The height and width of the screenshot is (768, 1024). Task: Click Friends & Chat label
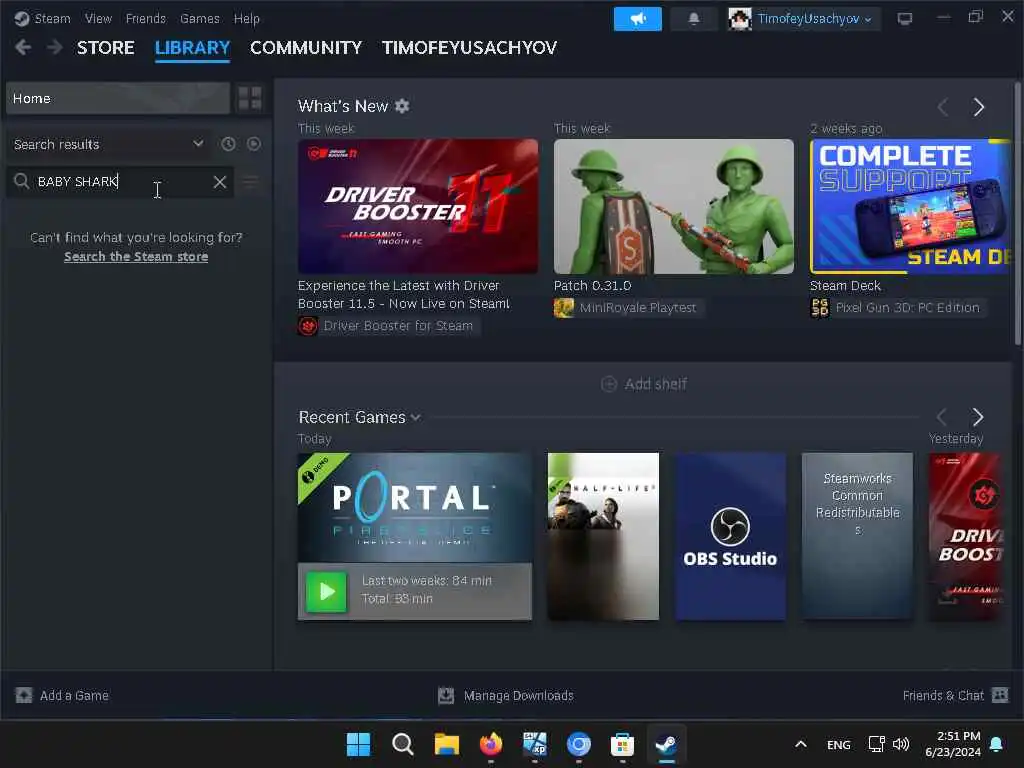pyautogui.click(x=943, y=696)
